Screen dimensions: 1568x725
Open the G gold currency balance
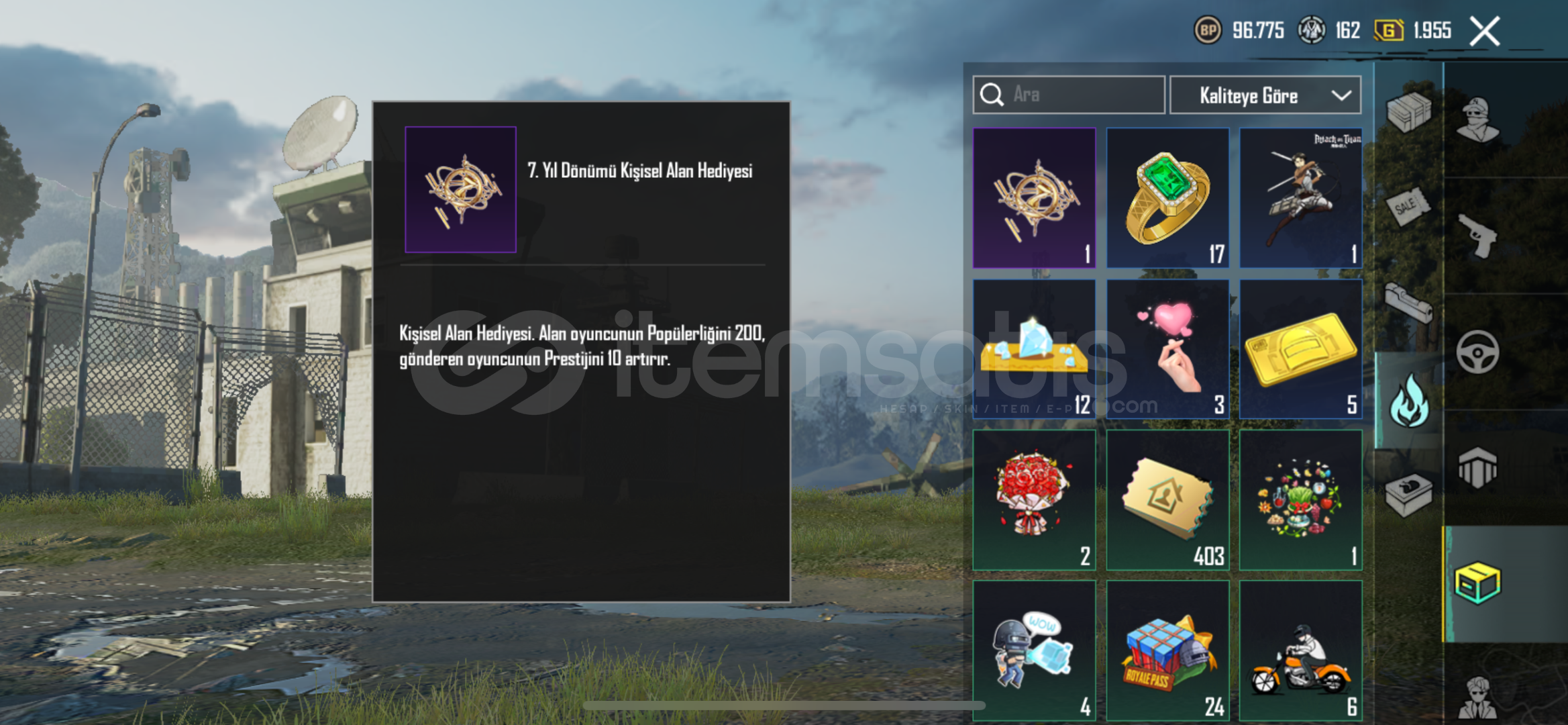tap(1412, 30)
